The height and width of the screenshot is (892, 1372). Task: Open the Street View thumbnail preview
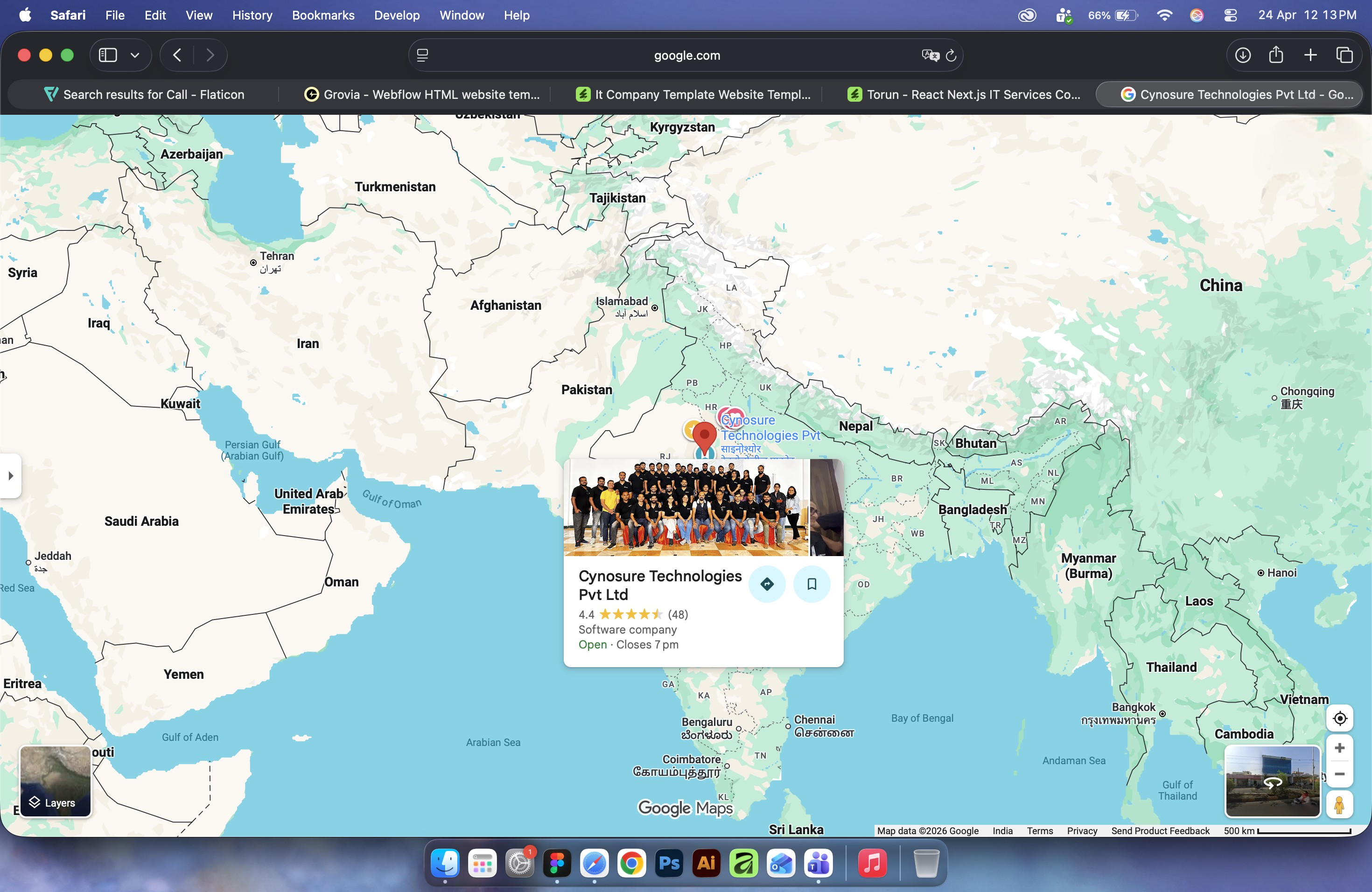[x=1272, y=781]
